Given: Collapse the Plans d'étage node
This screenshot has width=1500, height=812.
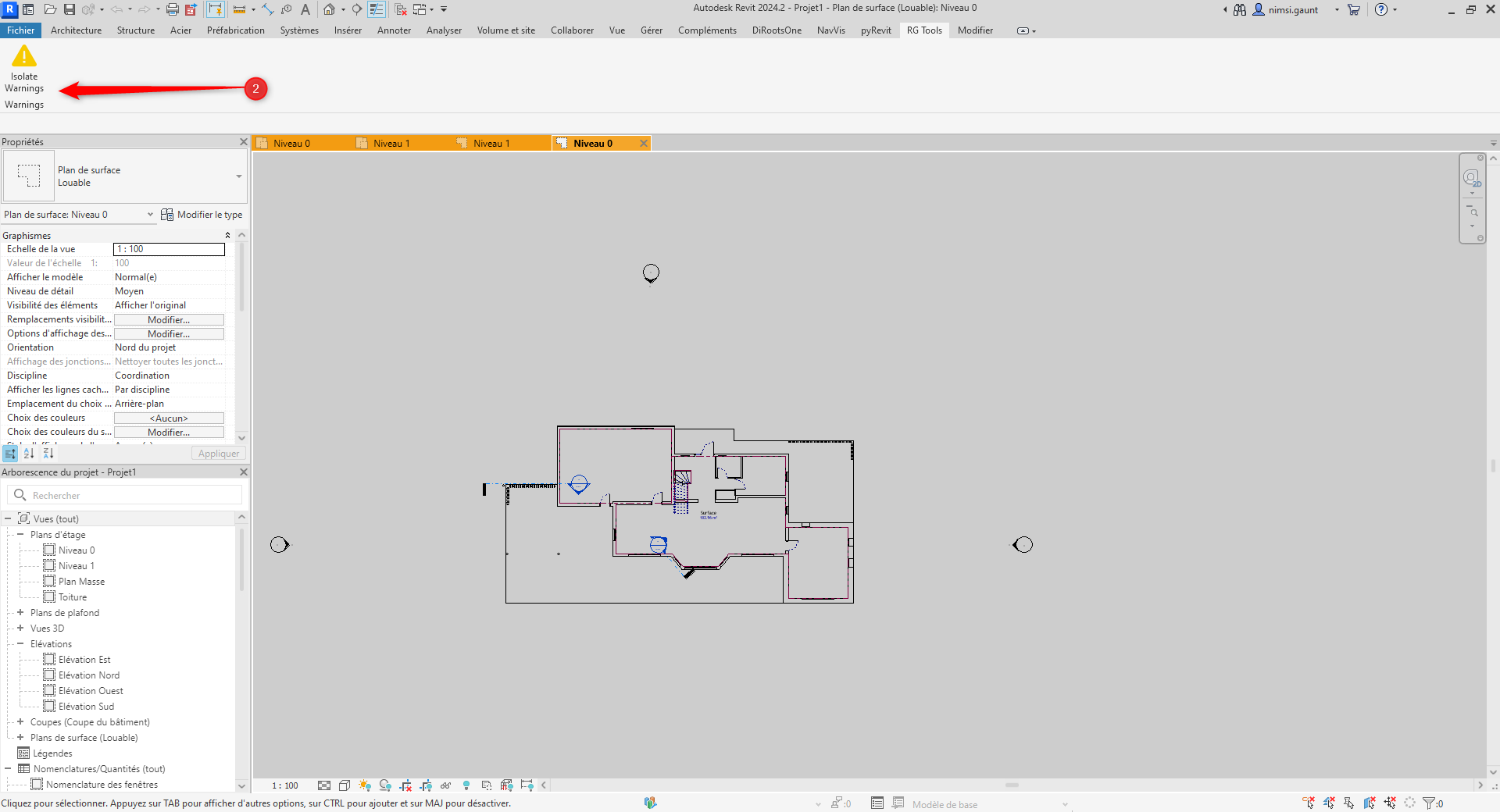Looking at the screenshot, I should [x=20, y=535].
